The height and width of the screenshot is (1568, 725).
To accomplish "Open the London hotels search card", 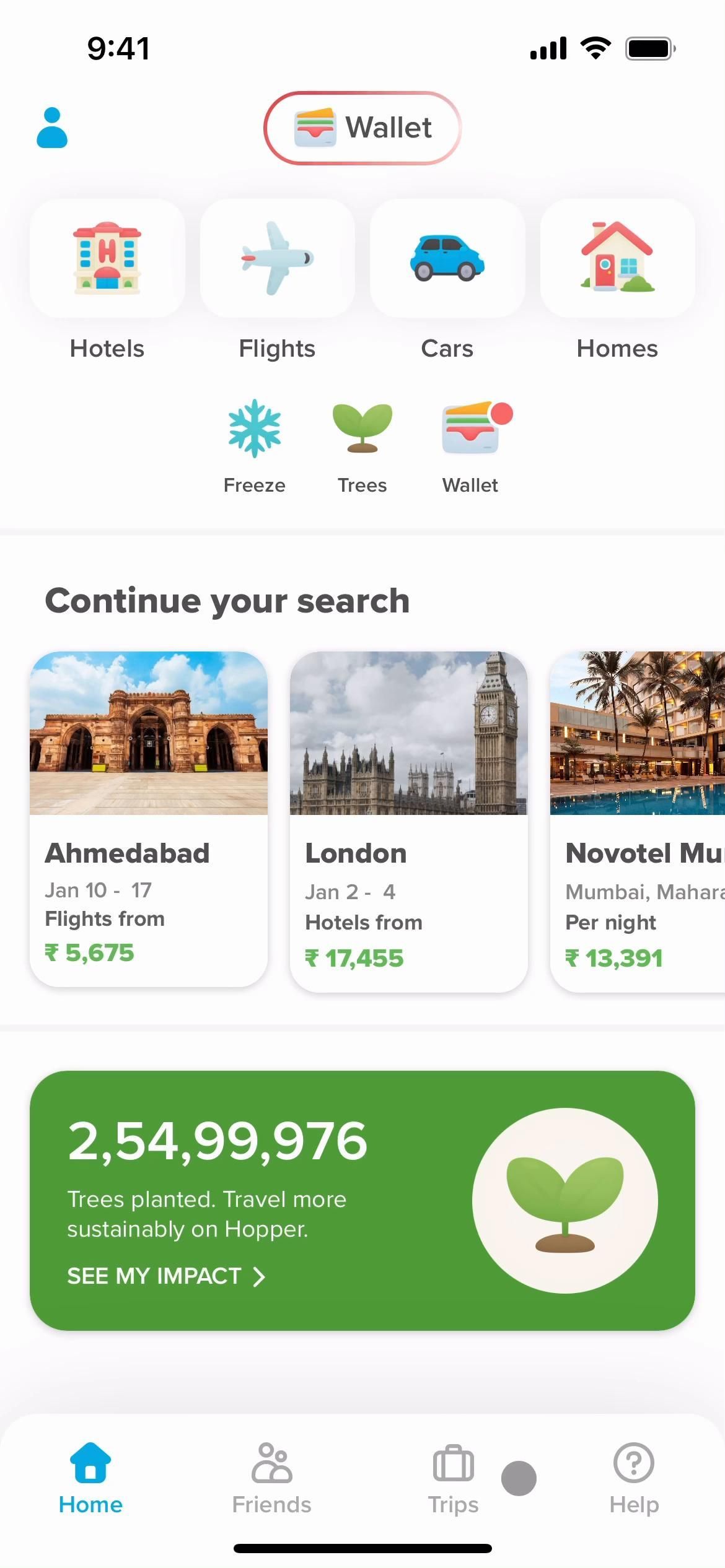I will 409,821.
